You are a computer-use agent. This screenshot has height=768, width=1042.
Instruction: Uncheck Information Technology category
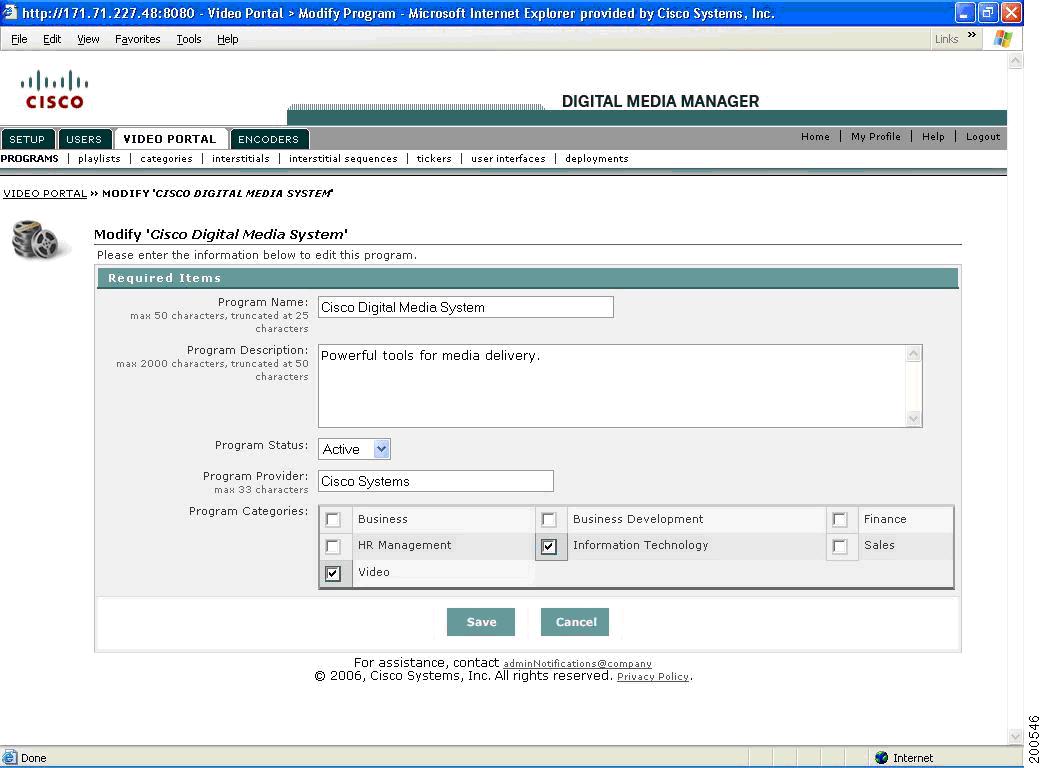[x=550, y=546]
